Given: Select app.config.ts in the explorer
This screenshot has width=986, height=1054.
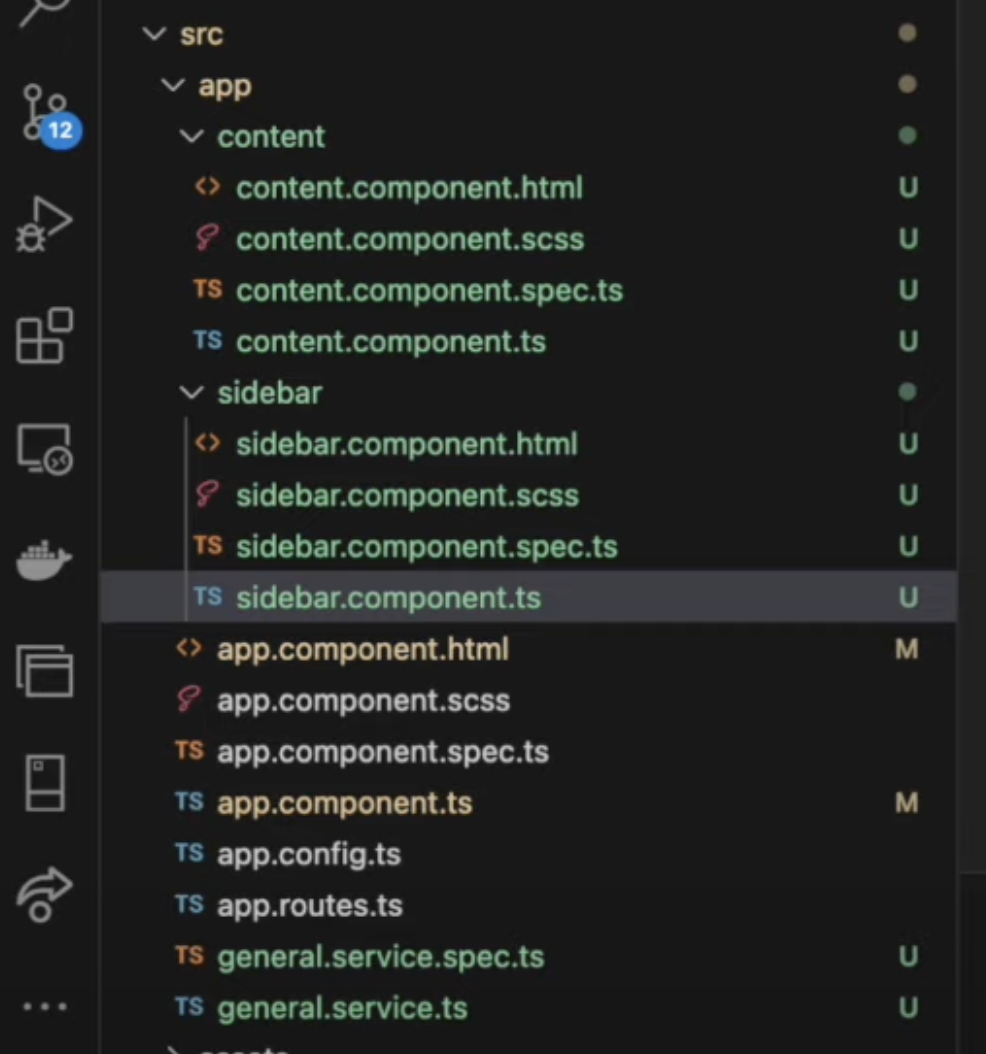Looking at the screenshot, I should [308, 855].
